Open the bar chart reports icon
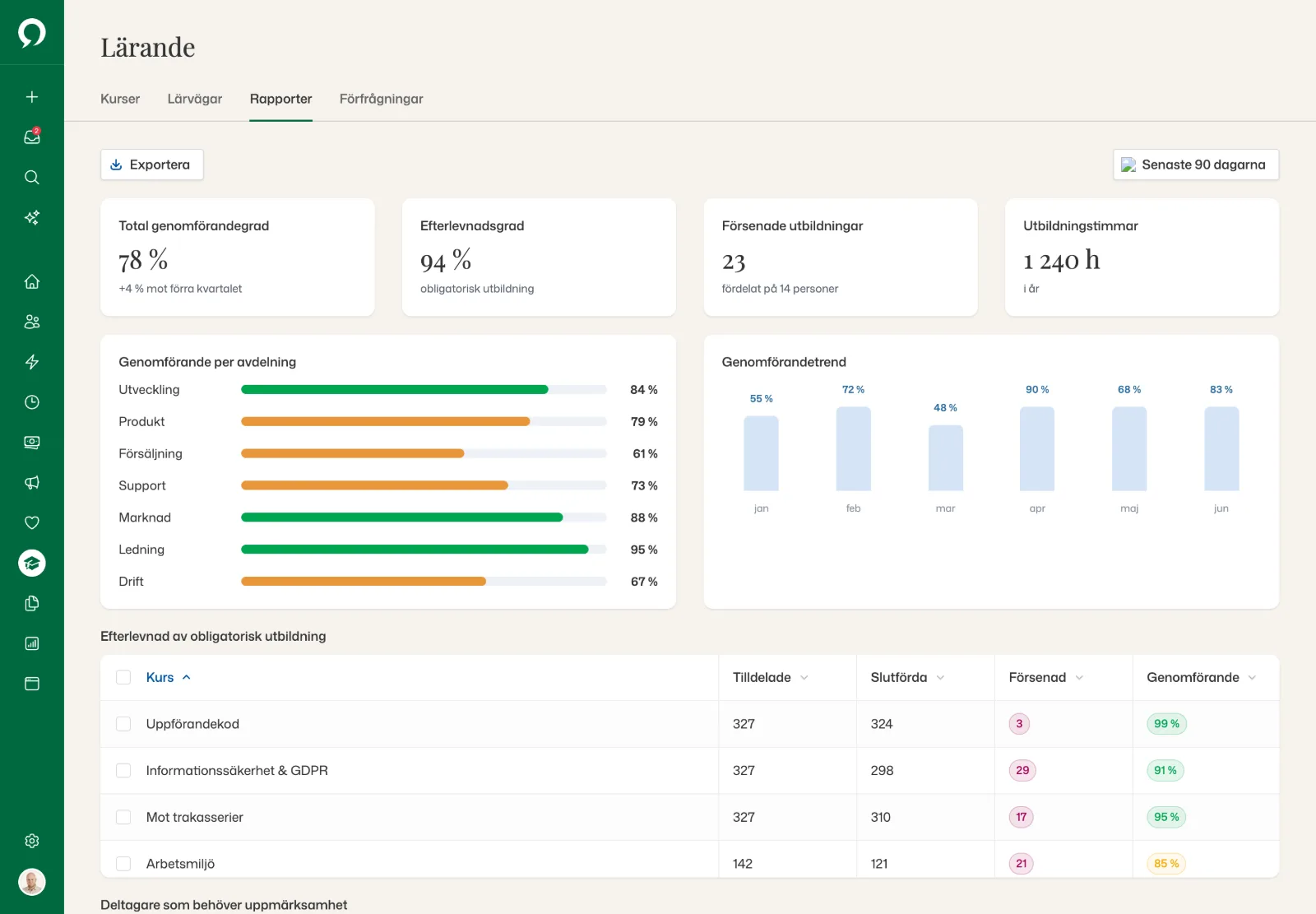The width and height of the screenshot is (1316, 914). [x=32, y=644]
